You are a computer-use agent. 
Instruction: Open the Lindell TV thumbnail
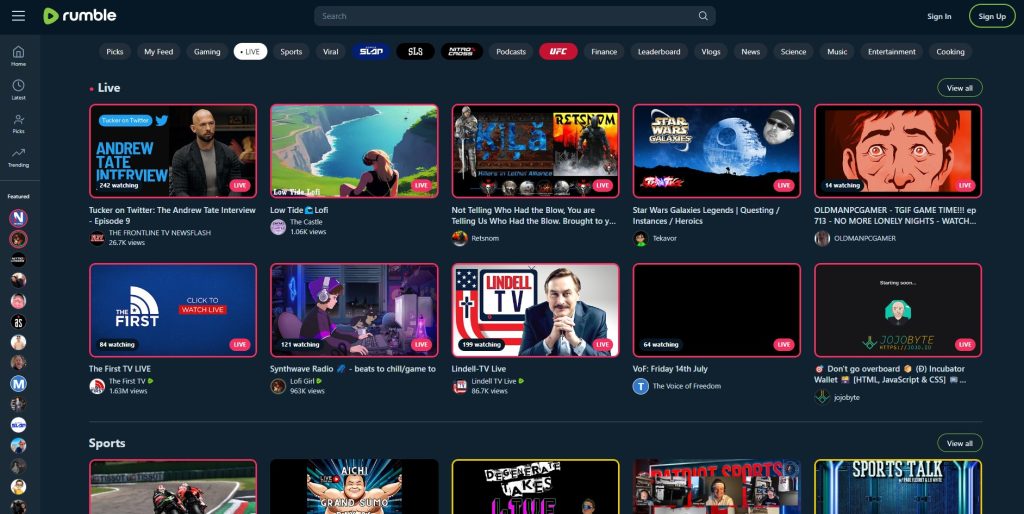(536, 310)
